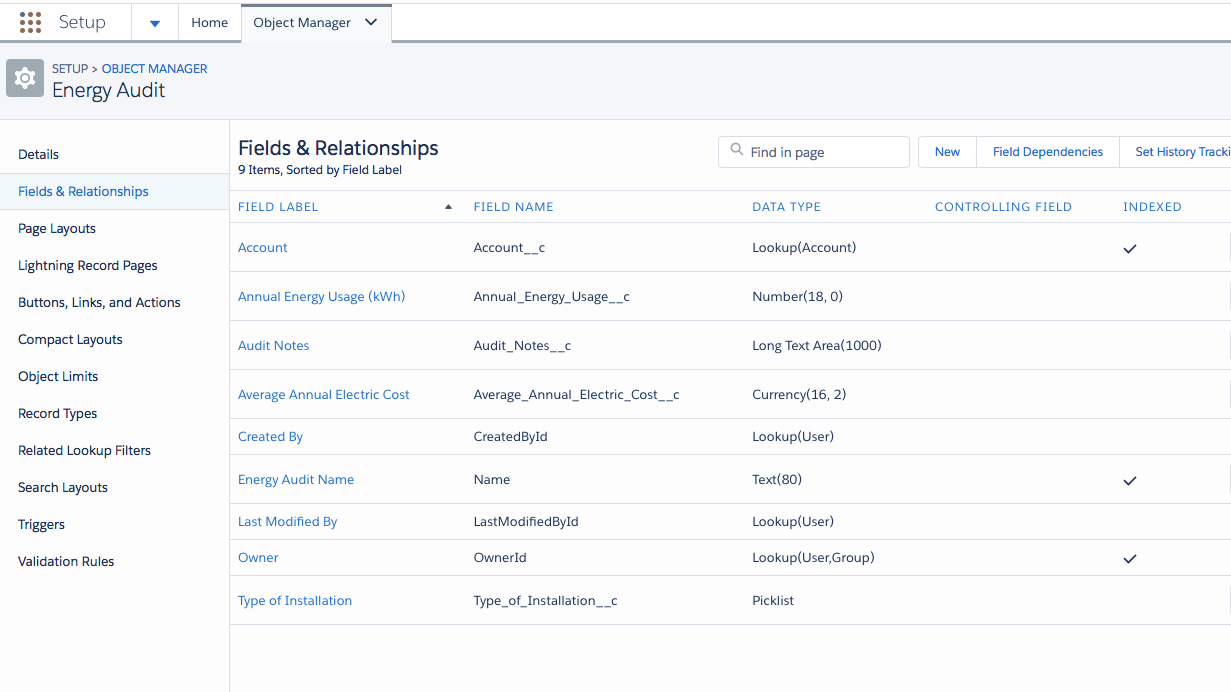Open the App Launcher grid icon
1231x692 pixels.
(x=30, y=22)
